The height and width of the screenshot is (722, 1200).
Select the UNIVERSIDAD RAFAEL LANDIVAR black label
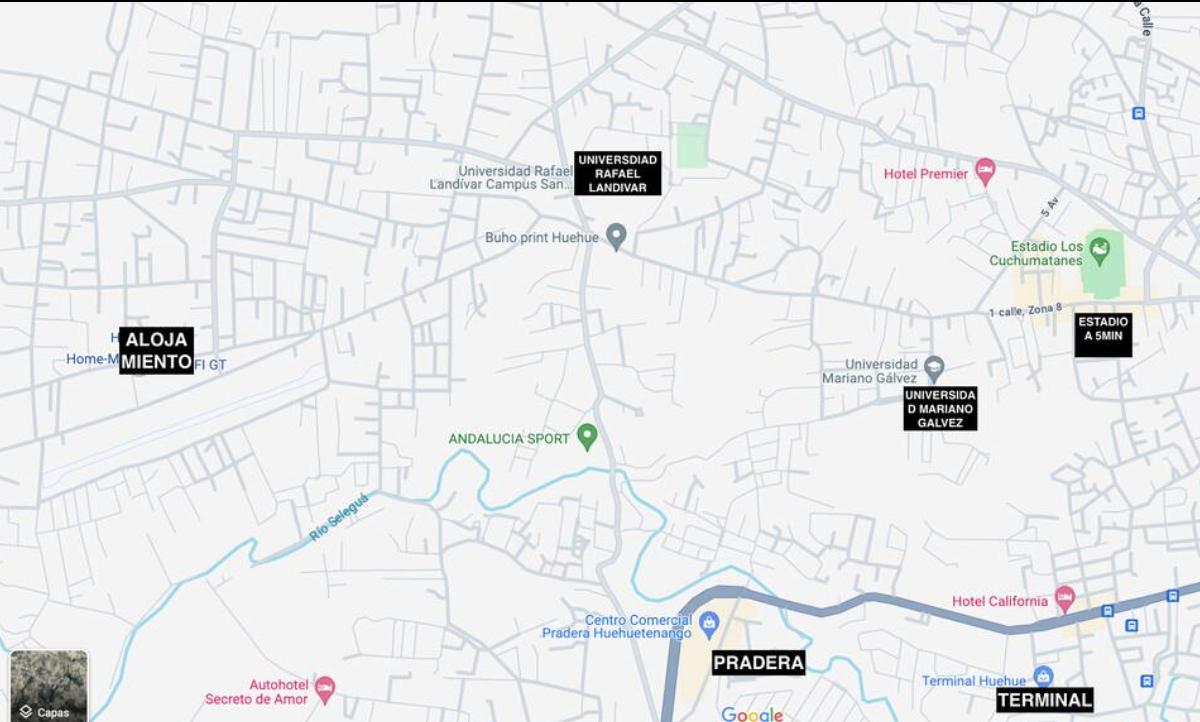(618, 173)
